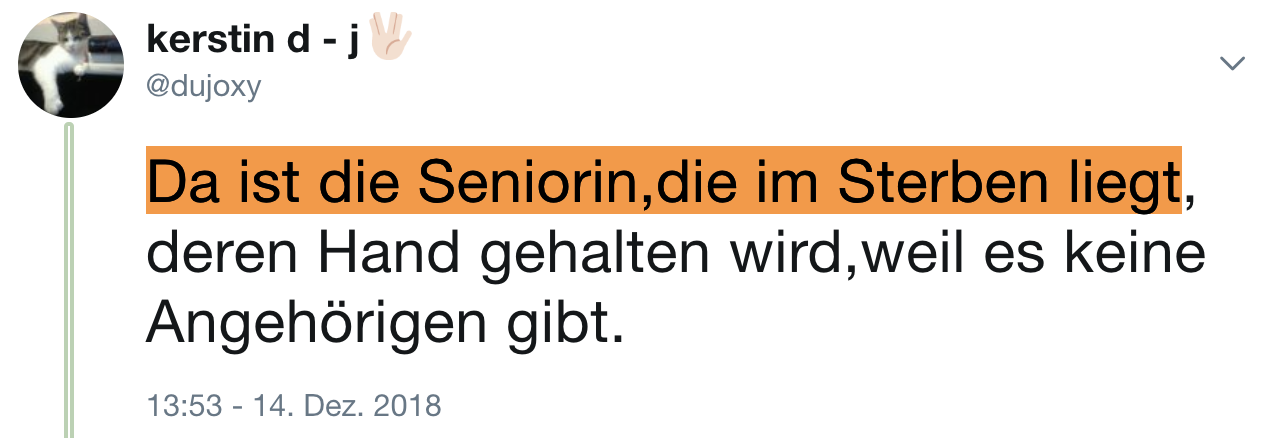
Task: Open profile via display name kerstin d - j
Action: [253, 42]
